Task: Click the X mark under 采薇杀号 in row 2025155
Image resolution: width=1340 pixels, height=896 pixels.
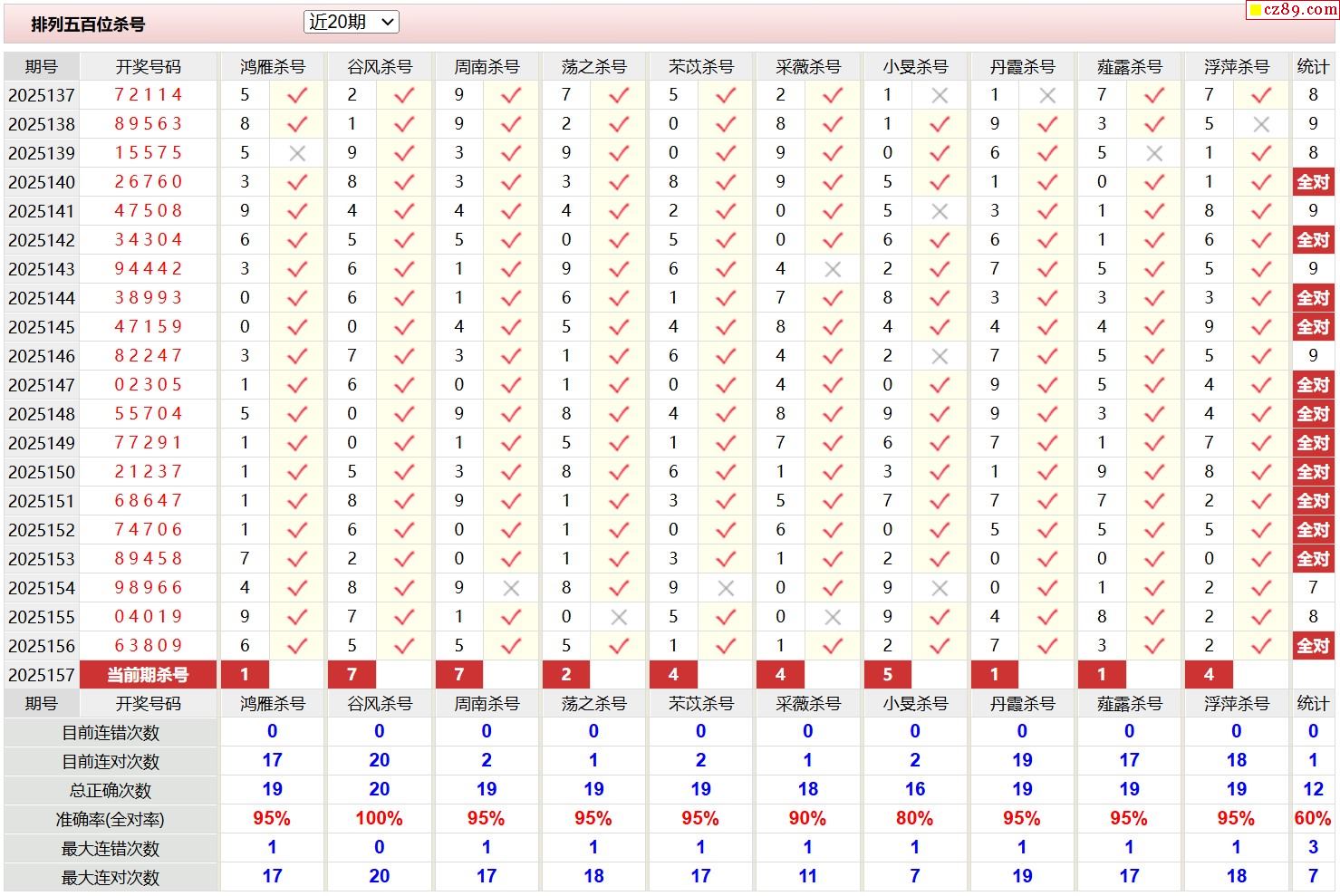Action: tap(833, 617)
